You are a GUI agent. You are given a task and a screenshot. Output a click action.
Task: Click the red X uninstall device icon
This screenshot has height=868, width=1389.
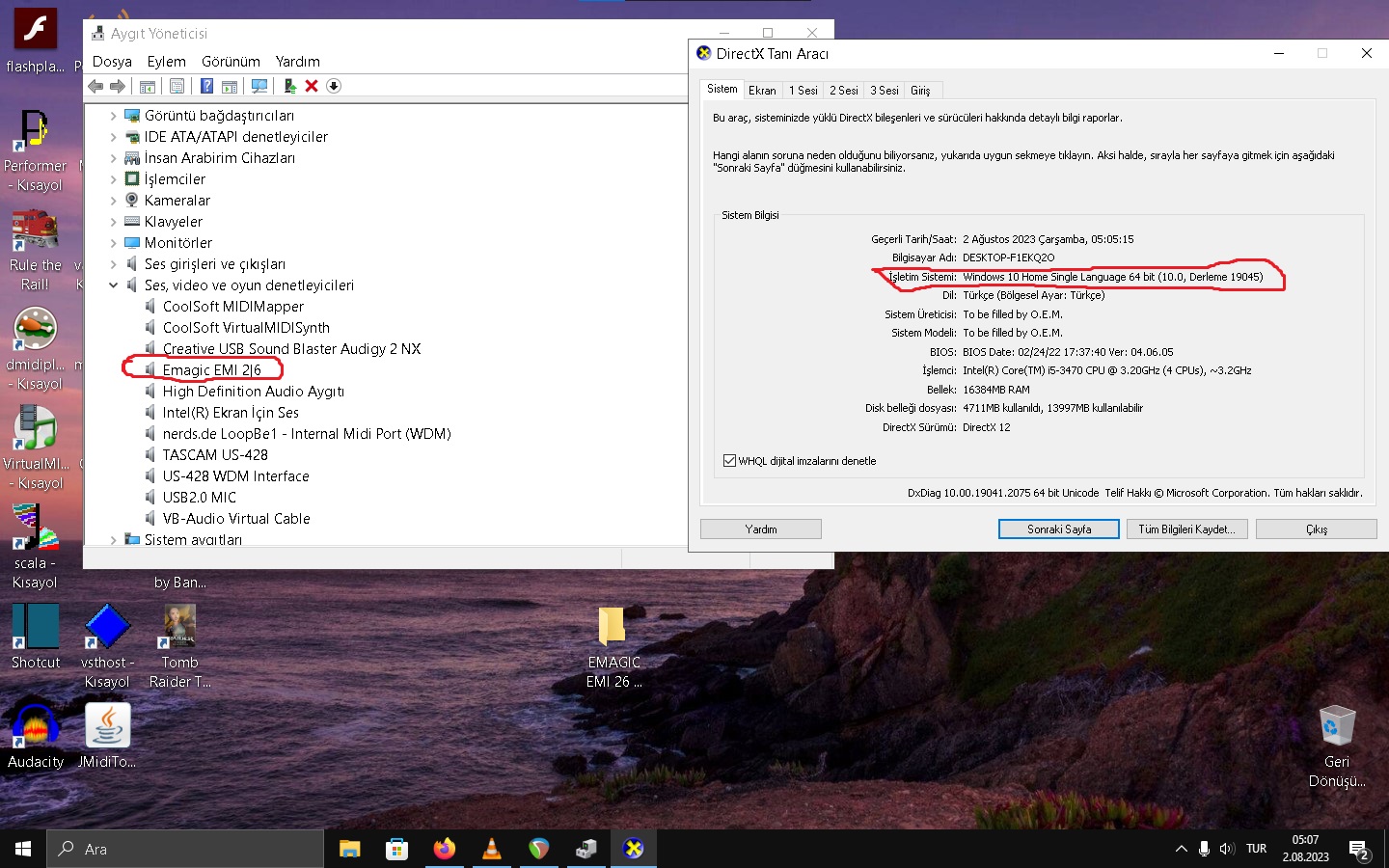[312, 86]
